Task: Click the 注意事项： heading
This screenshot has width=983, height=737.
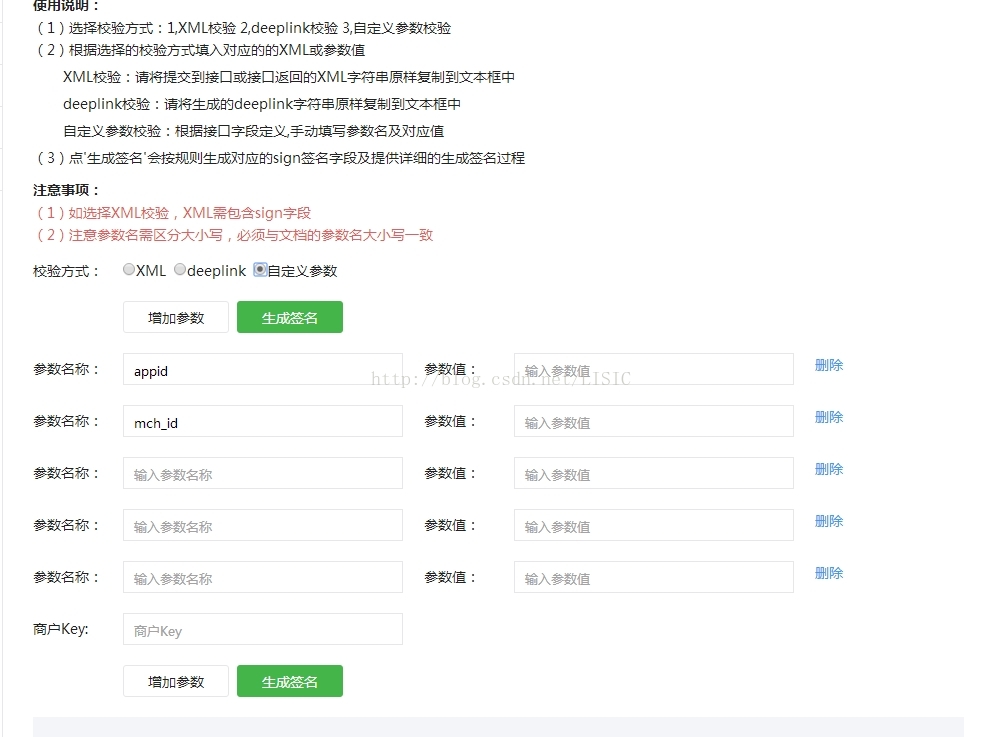Action: [x=66, y=190]
